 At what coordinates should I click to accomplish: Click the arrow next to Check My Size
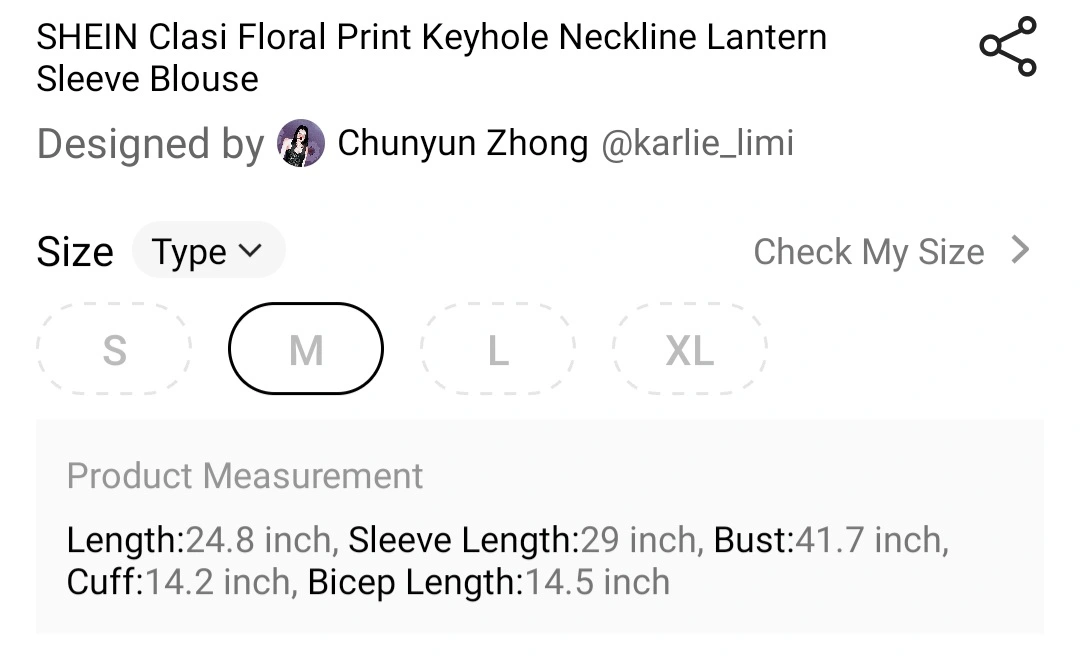1020,249
